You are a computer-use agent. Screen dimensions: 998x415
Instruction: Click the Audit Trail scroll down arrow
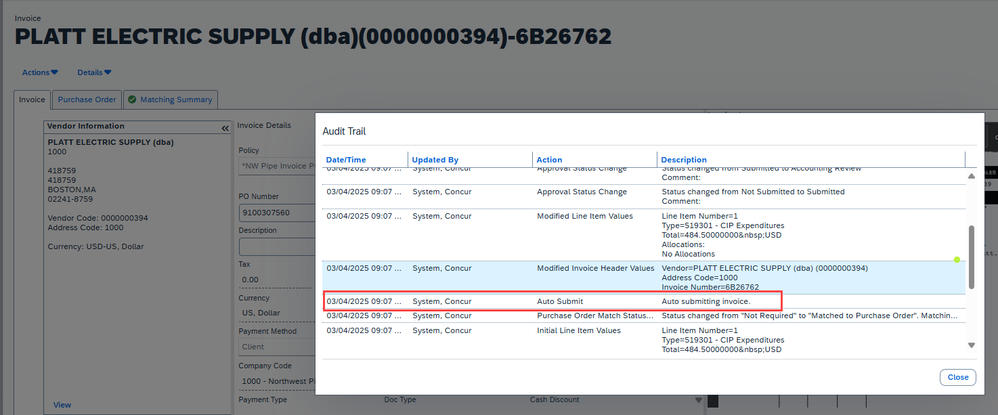pos(971,345)
